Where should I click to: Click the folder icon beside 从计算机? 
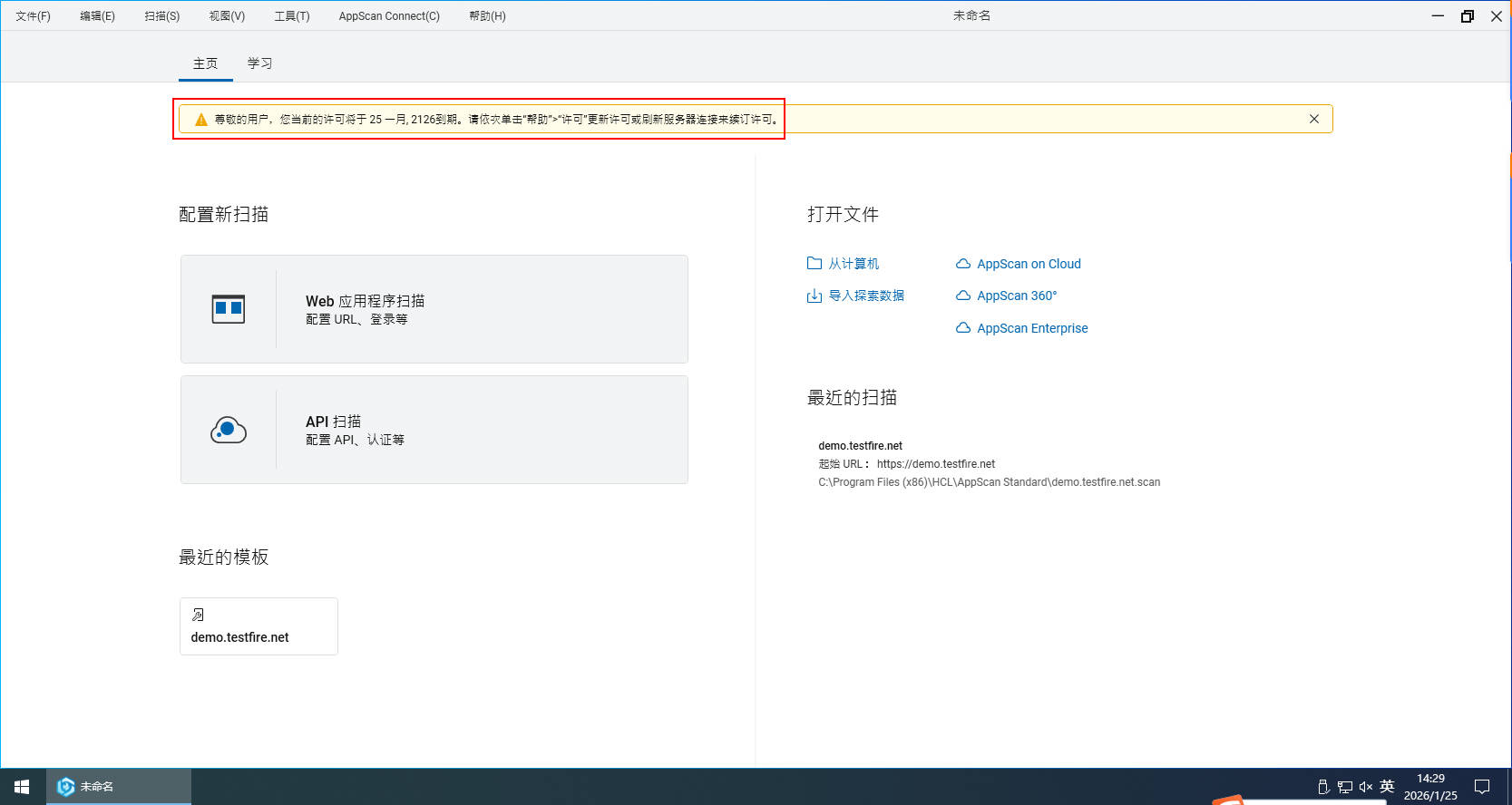815,264
